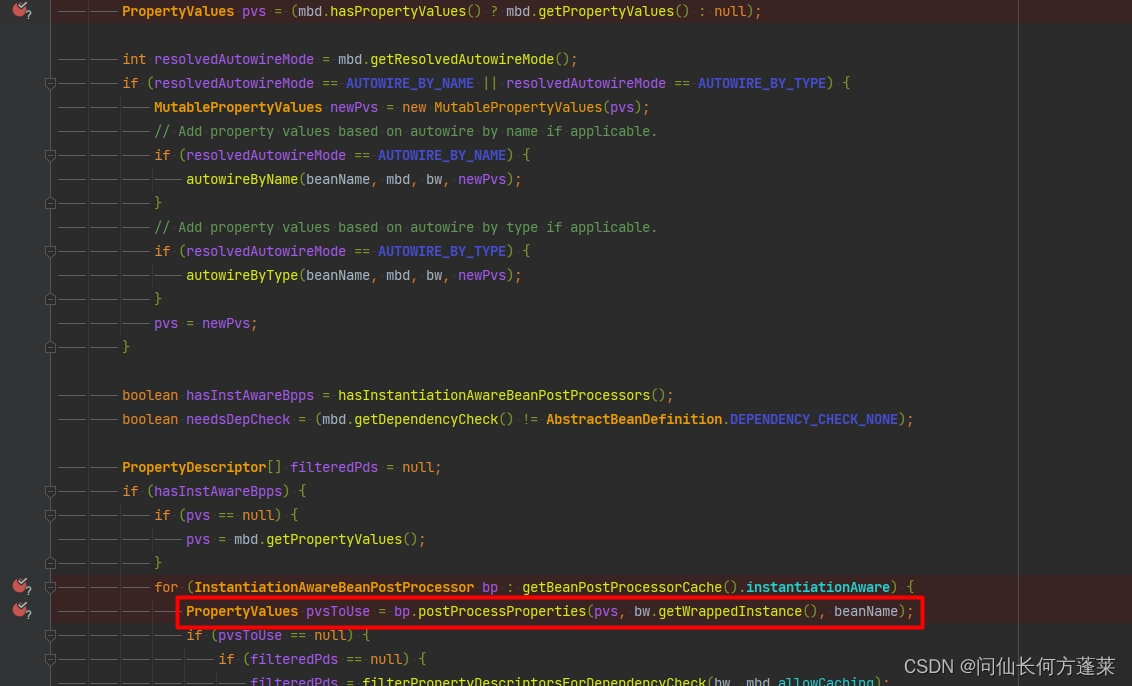Collapse the if (pvs == null) block
1132x686 pixels.
[51, 516]
